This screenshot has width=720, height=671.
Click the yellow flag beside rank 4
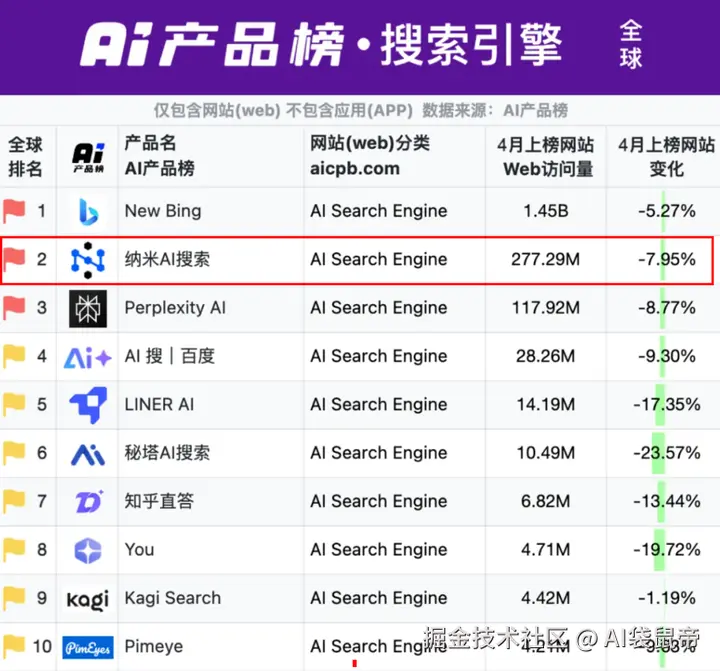tap(14, 356)
